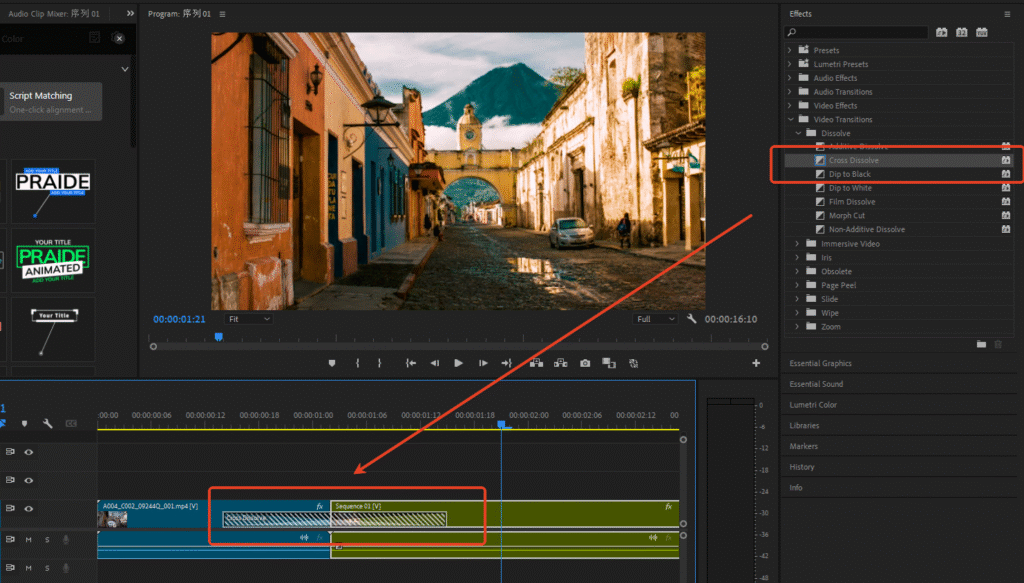Image resolution: width=1024 pixels, height=583 pixels.
Task: Toggle visibility eye of the top video track
Action: coord(29,452)
